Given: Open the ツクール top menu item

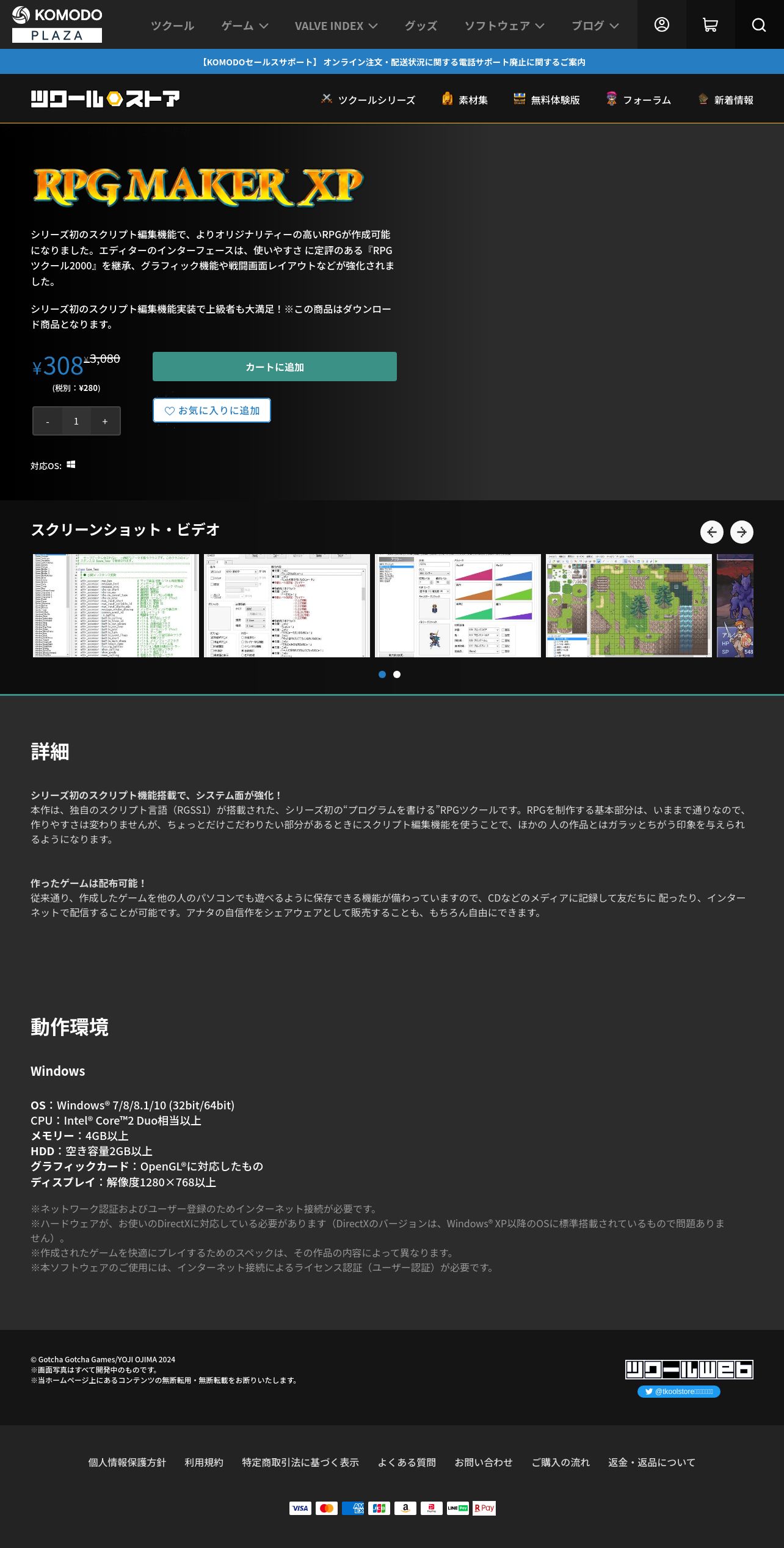Looking at the screenshot, I should pos(172,26).
